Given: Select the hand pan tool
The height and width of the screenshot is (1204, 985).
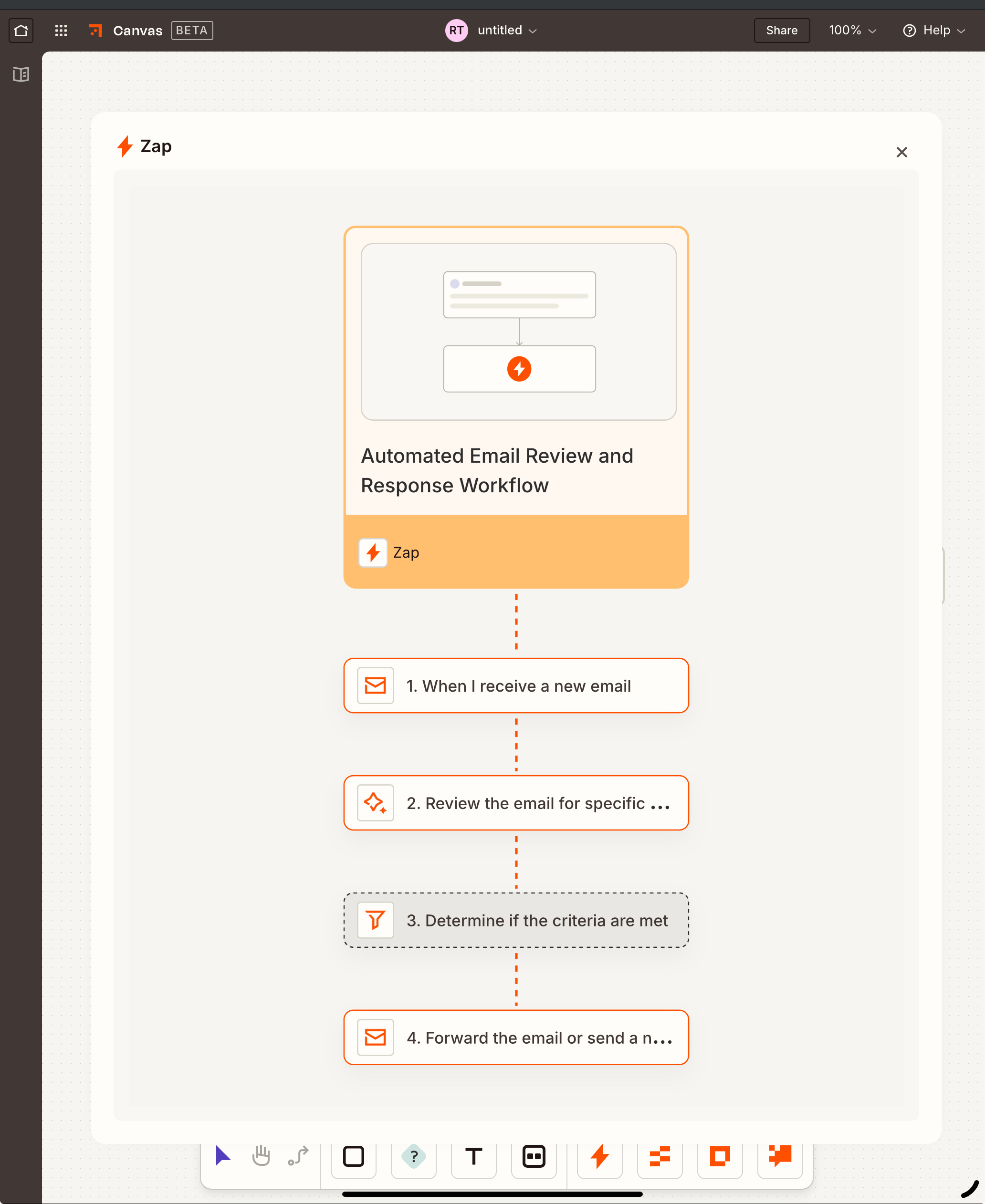Looking at the screenshot, I should coord(261,1155).
